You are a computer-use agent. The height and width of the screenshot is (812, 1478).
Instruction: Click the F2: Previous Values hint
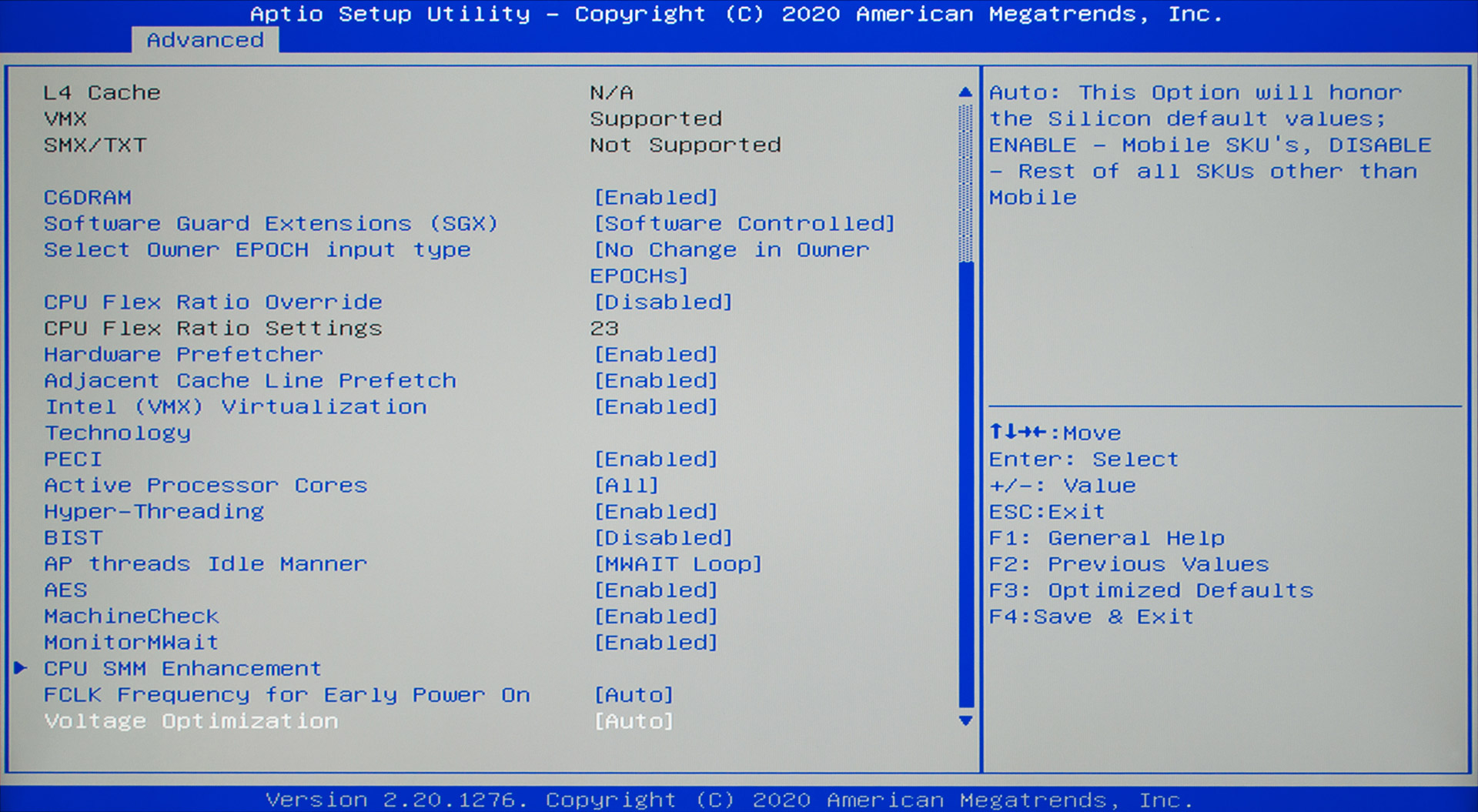click(1129, 564)
